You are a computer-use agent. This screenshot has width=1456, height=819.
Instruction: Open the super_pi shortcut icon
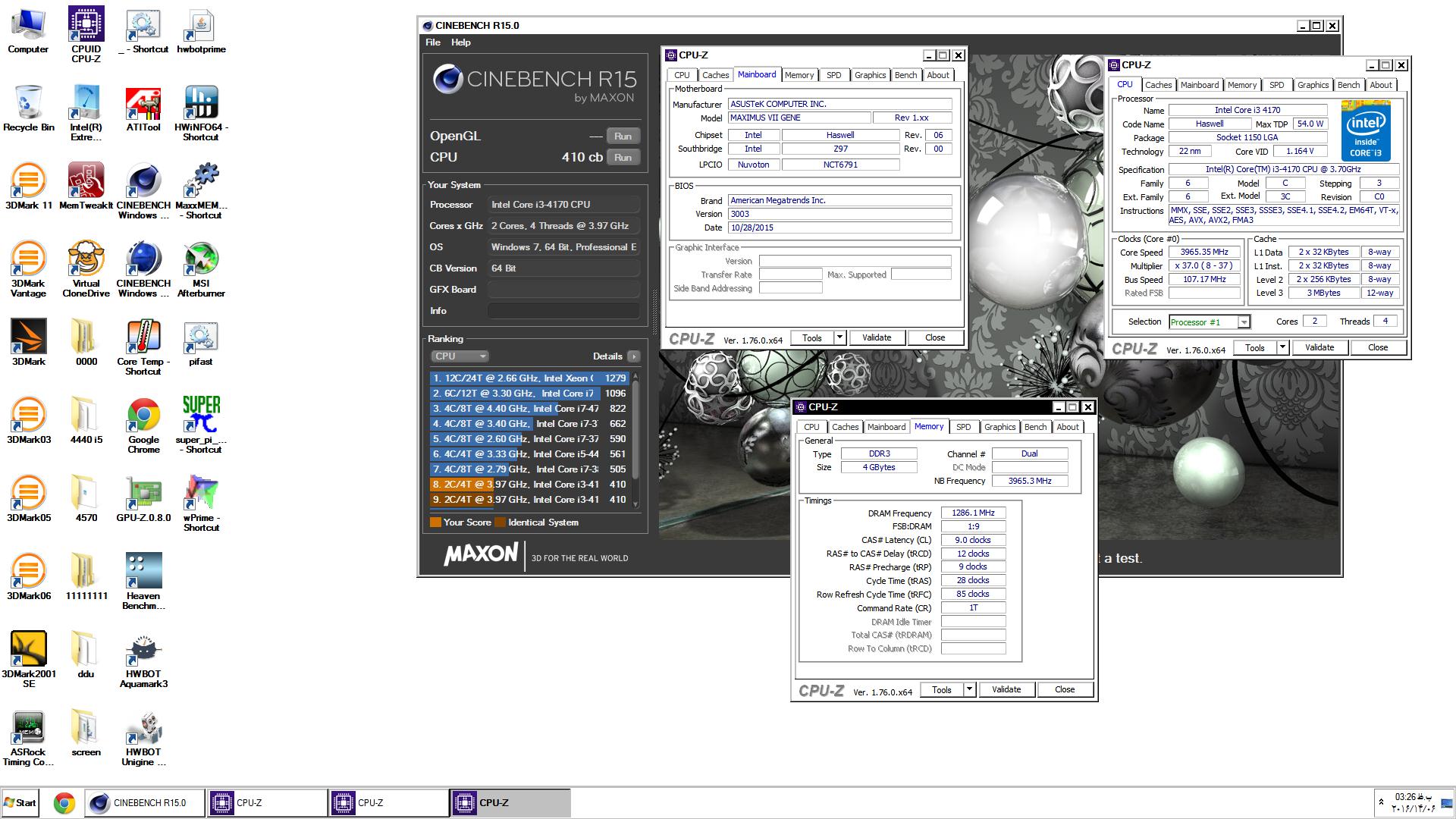point(201,425)
